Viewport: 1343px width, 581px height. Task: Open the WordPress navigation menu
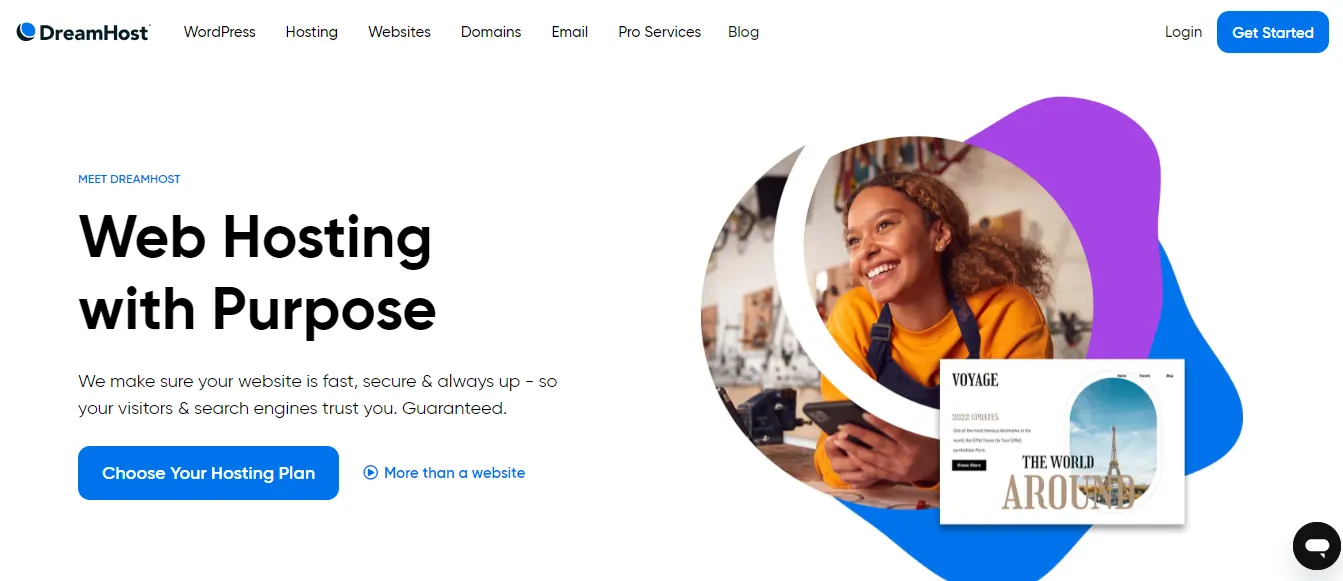coord(220,32)
